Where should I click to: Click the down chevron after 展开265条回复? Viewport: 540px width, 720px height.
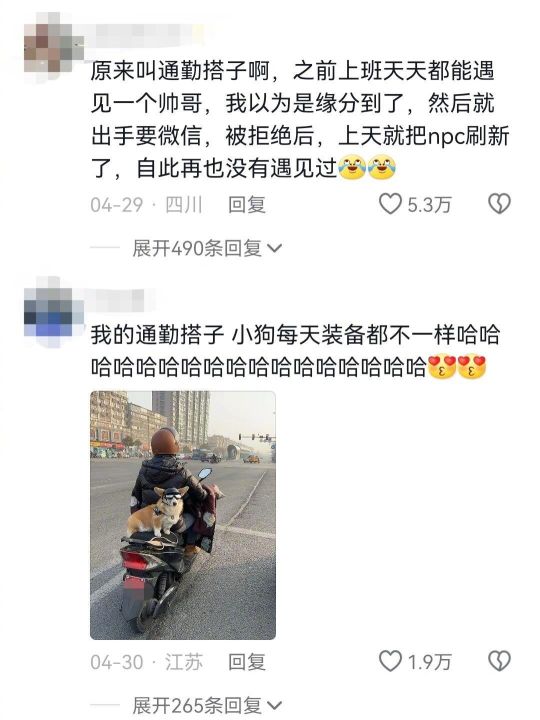pos(274,705)
